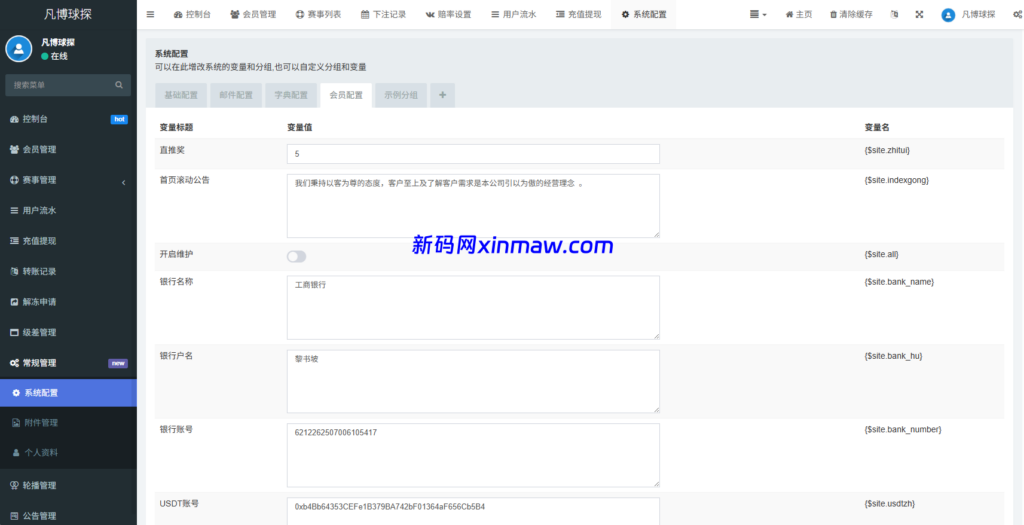Click the icon beside 转账记录 in sidebar
The width and height of the screenshot is (1024, 525).
pos(14,271)
